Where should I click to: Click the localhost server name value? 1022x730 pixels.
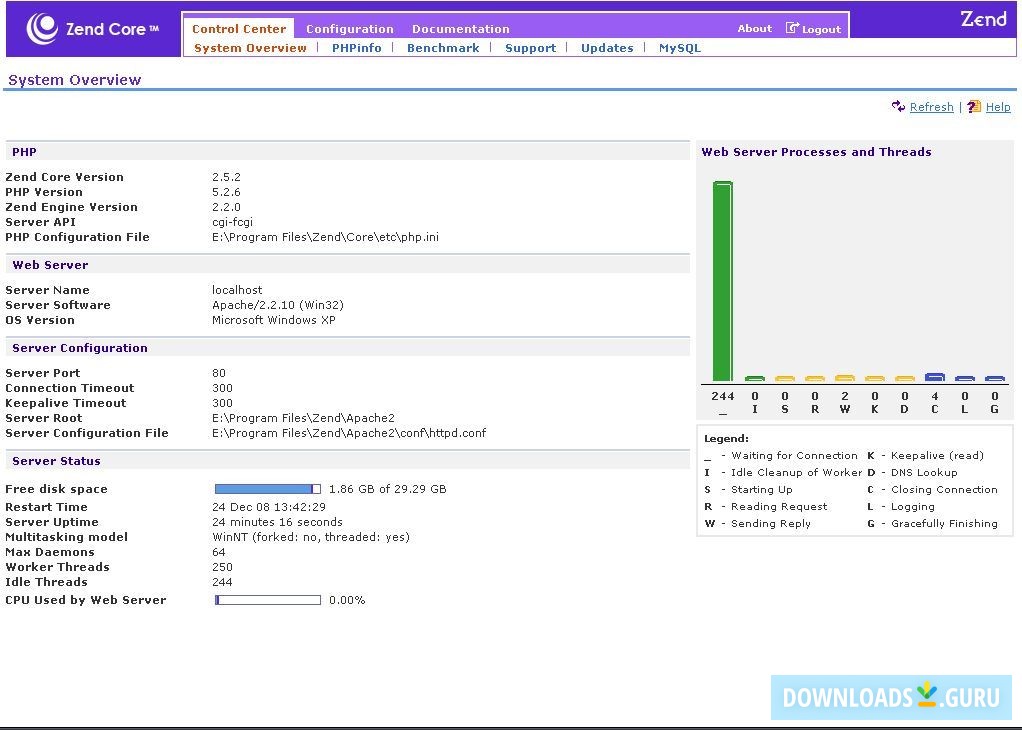(x=237, y=289)
